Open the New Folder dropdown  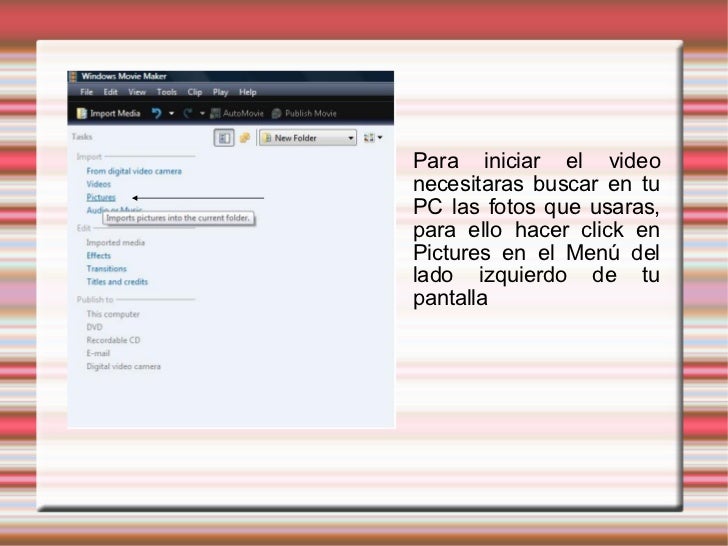click(x=308, y=137)
